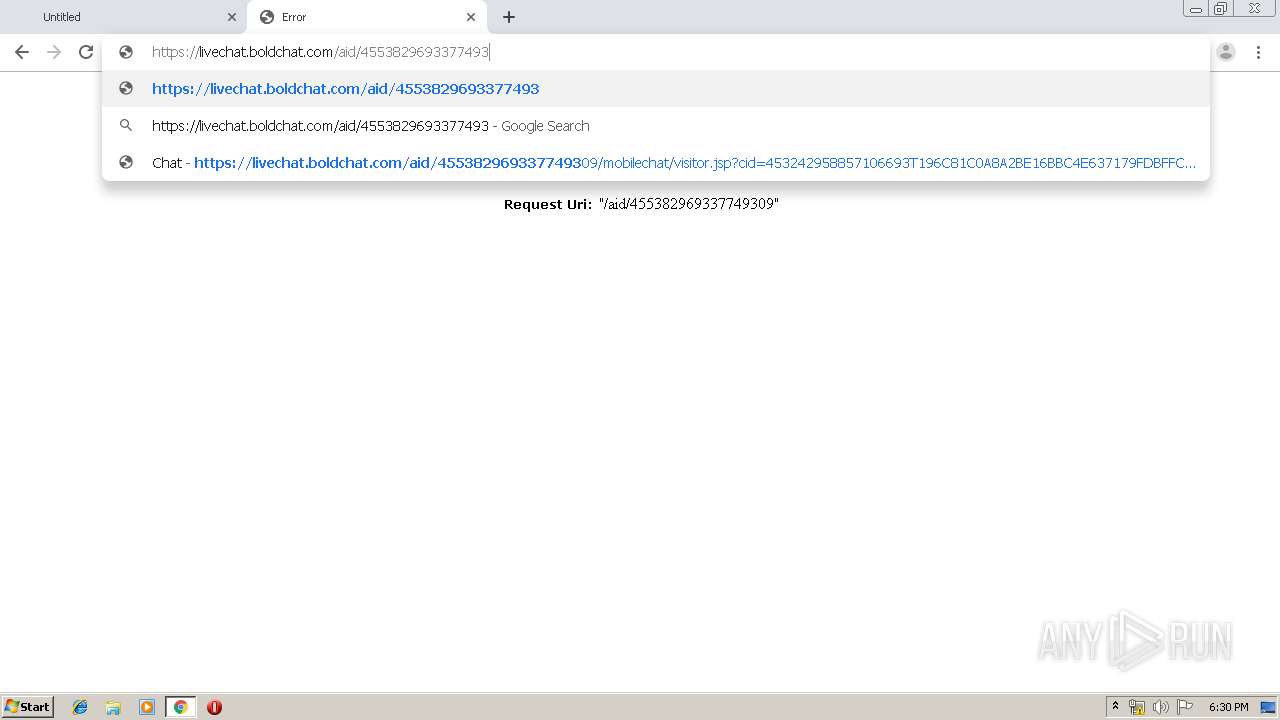This screenshot has height=720, width=1280.
Task: Click globe icon of first suggestion
Action: 126,89
